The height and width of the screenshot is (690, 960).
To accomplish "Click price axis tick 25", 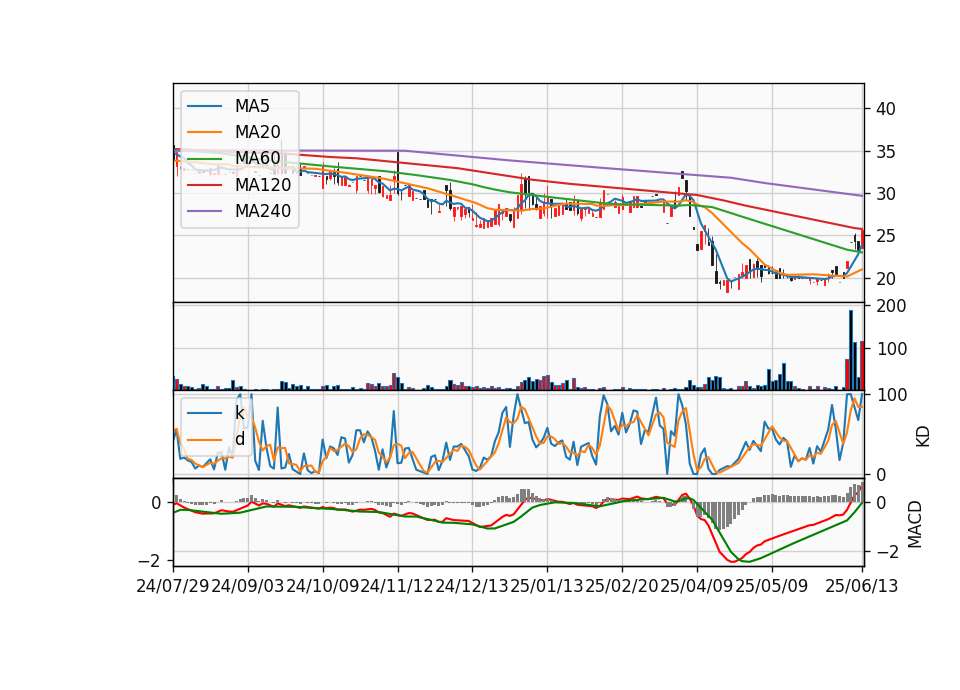I will pyautogui.click(x=886, y=236).
